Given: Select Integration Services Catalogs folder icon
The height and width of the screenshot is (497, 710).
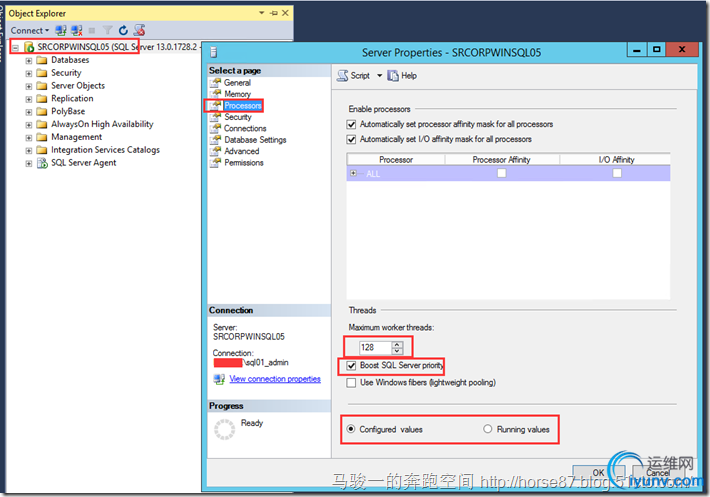Looking at the screenshot, I should [x=42, y=150].
